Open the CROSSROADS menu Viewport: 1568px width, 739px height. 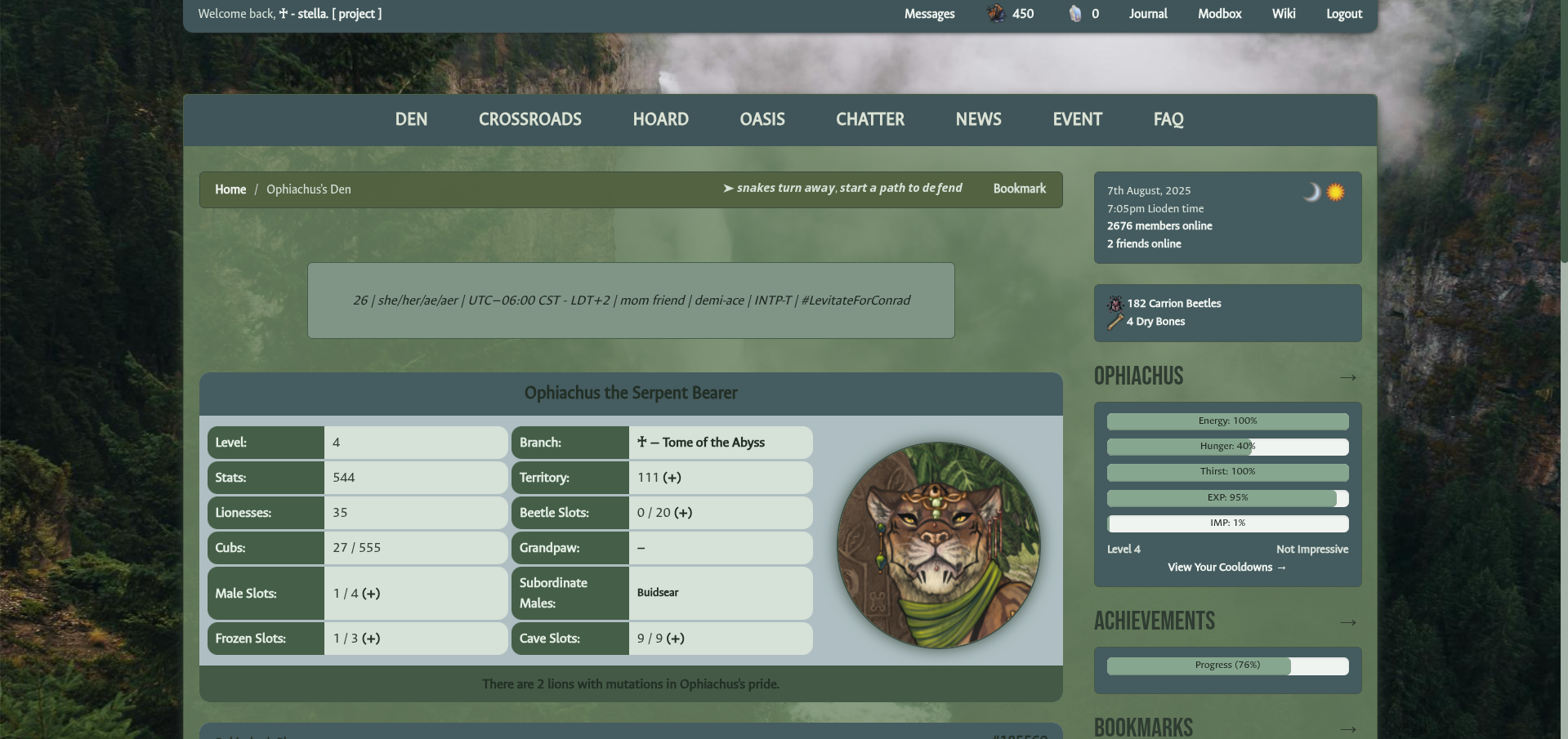[x=530, y=119]
